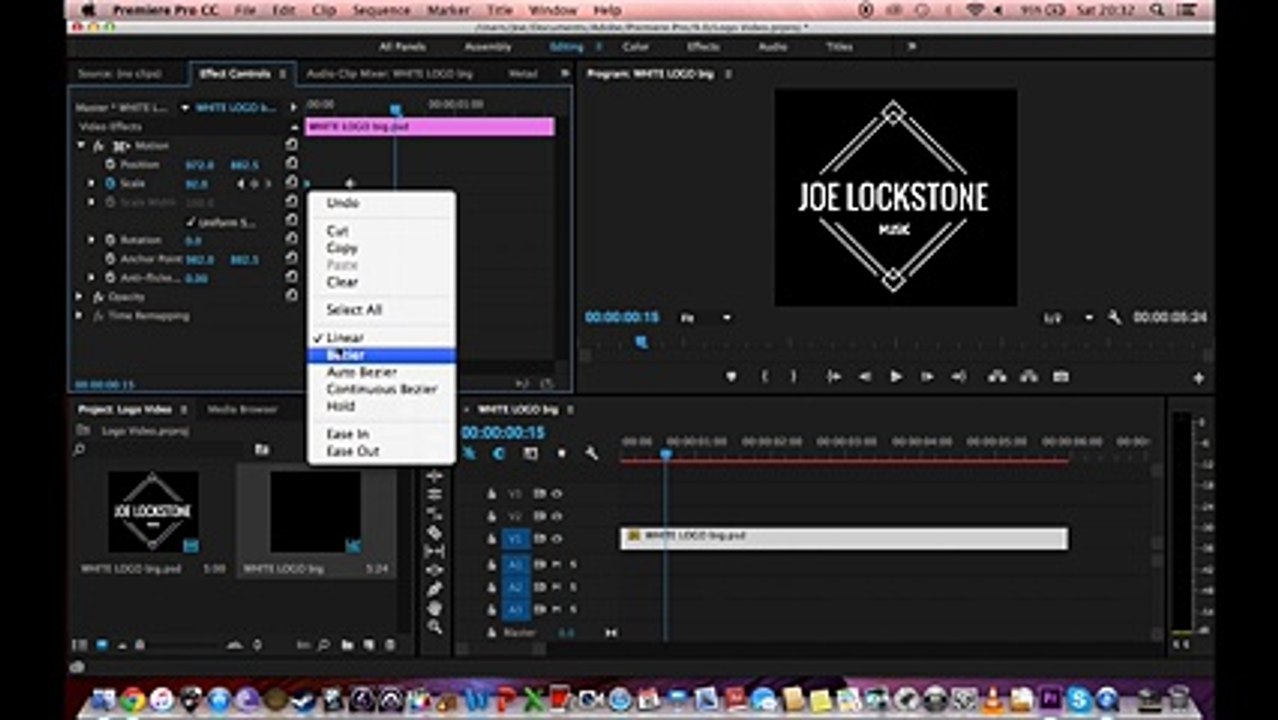
Task: Go to next Scale keyframe
Action: coord(267,184)
